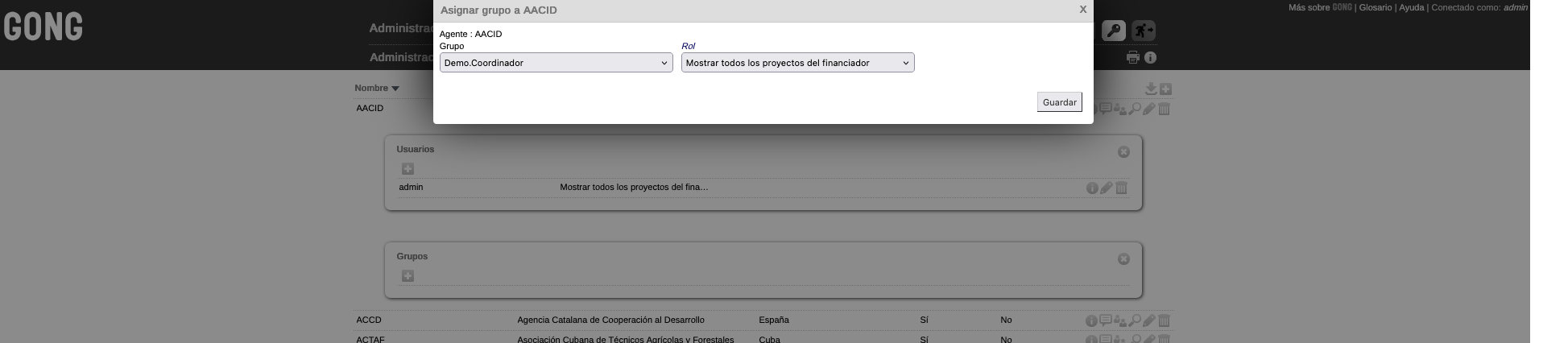Screen dimensions: 1568x343
Task: Open the Rol dropdown
Action: coord(797,63)
